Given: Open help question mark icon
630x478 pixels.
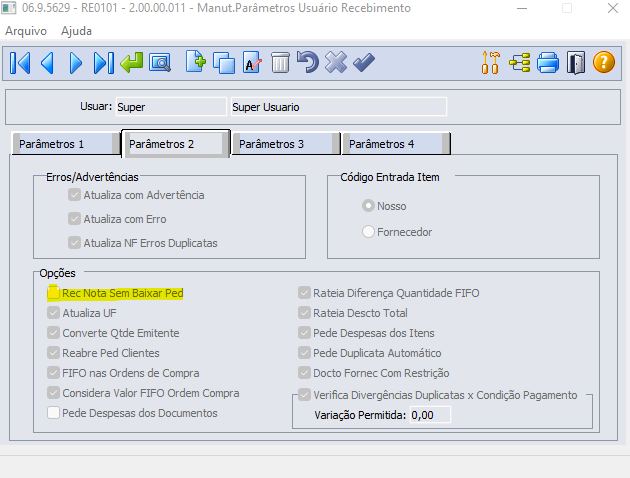Looking at the screenshot, I should pos(604,62).
